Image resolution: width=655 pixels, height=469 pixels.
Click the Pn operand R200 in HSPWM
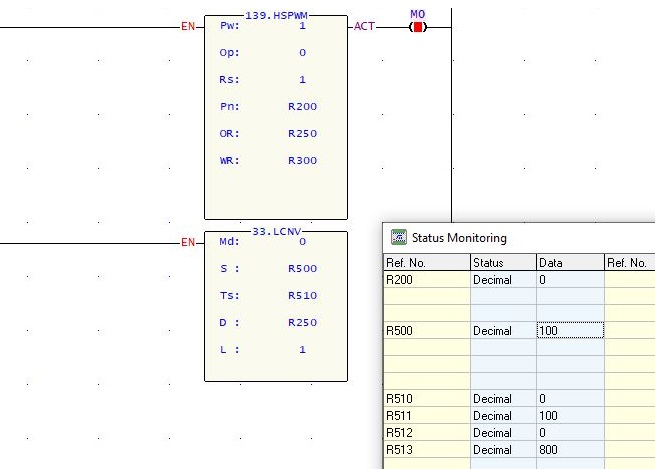[302, 106]
